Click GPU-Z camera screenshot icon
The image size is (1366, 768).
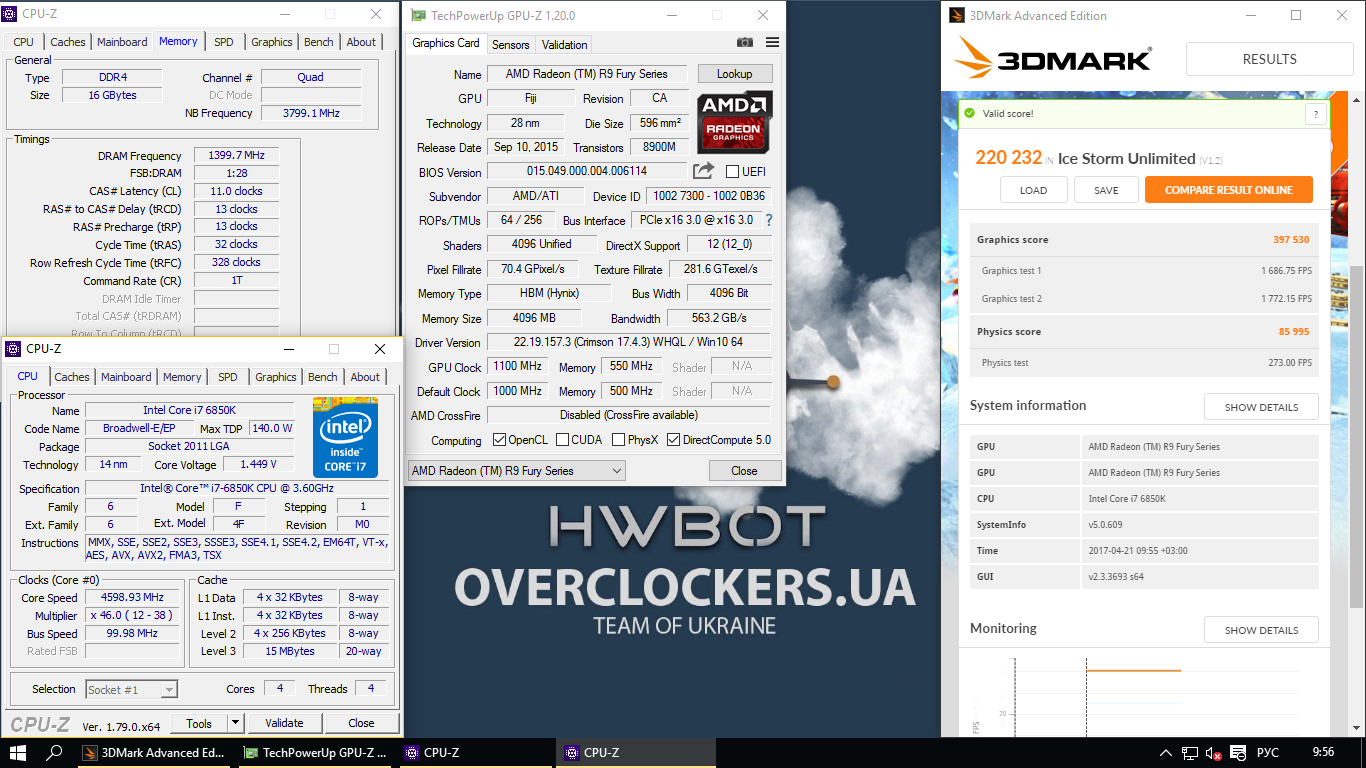(x=744, y=42)
